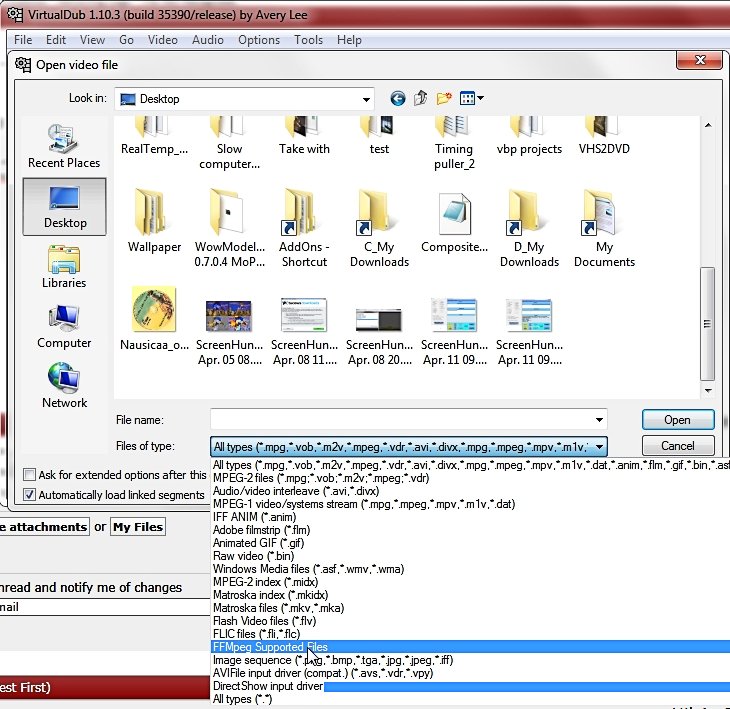Expand the File name dropdown arrow
Viewport: 730px width, 709px height.
(599, 420)
